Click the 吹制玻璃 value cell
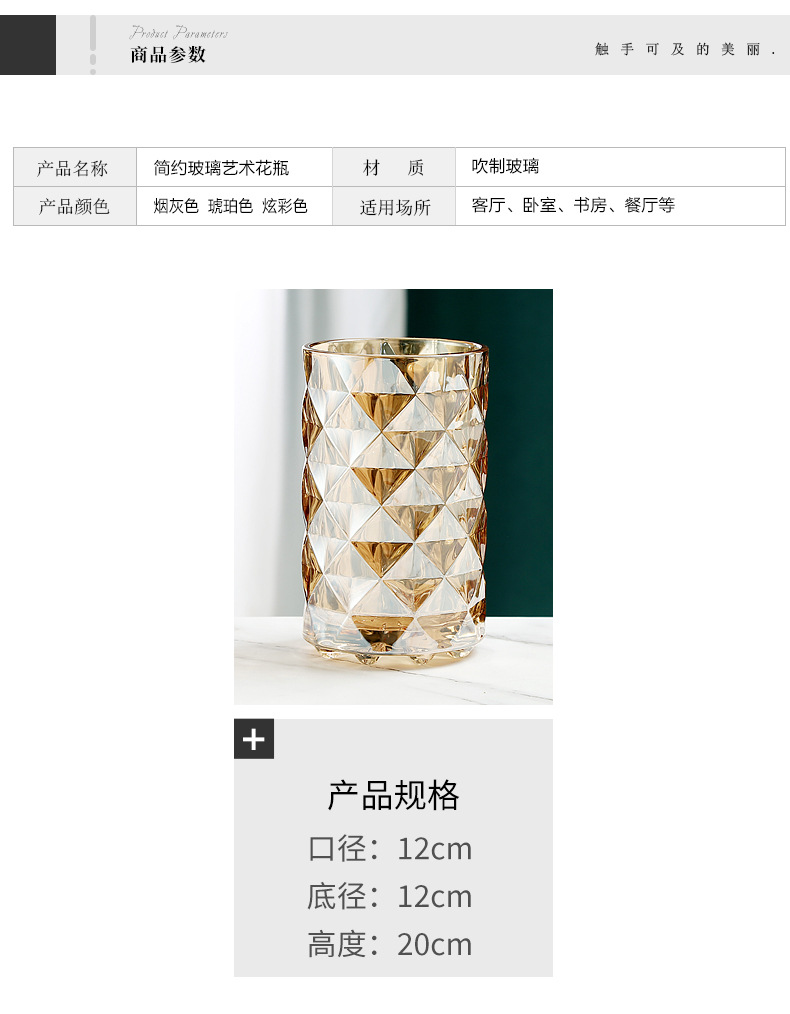The height and width of the screenshot is (1014, 790). 620,167
